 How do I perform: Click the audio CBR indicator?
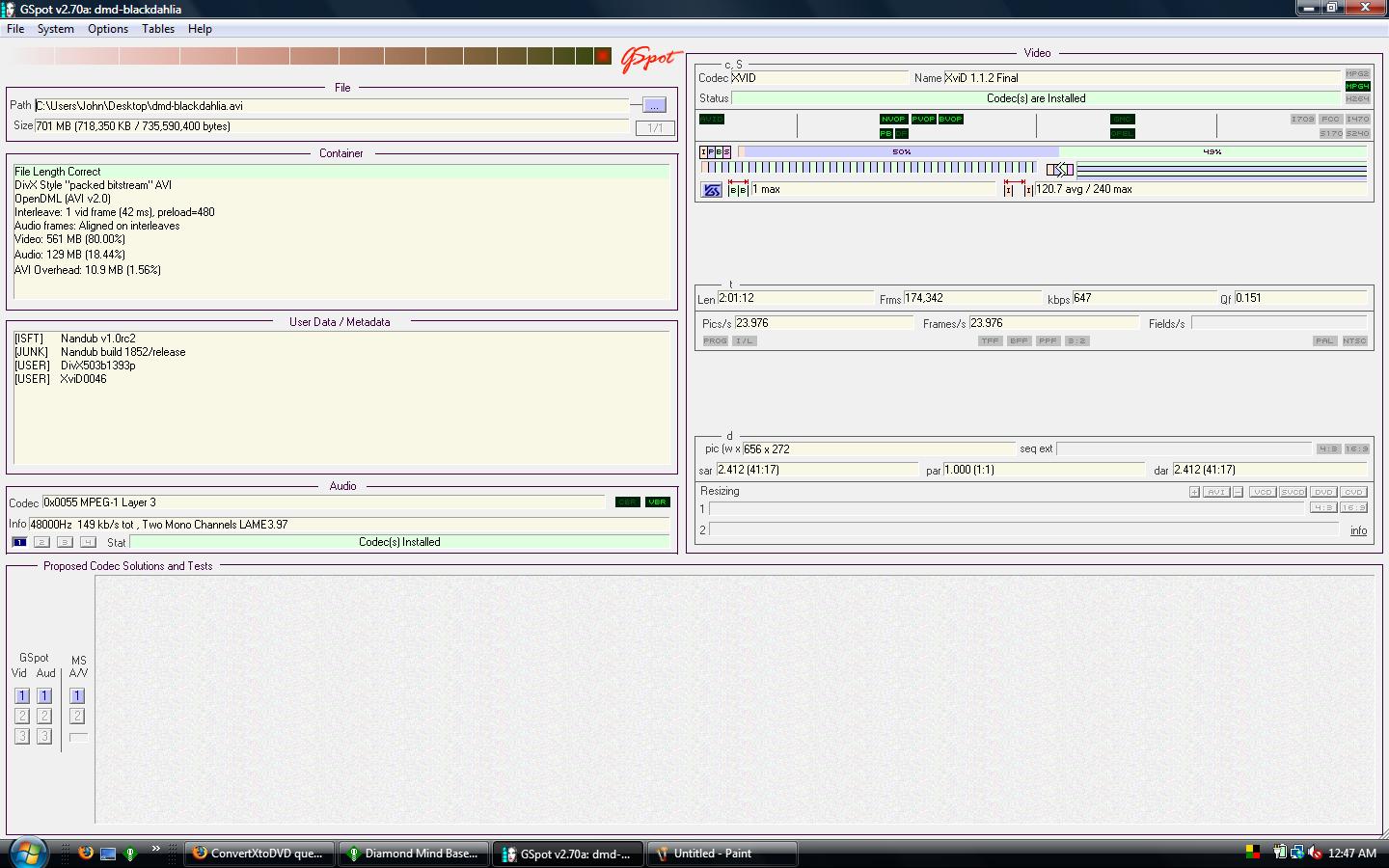(627, 502)
